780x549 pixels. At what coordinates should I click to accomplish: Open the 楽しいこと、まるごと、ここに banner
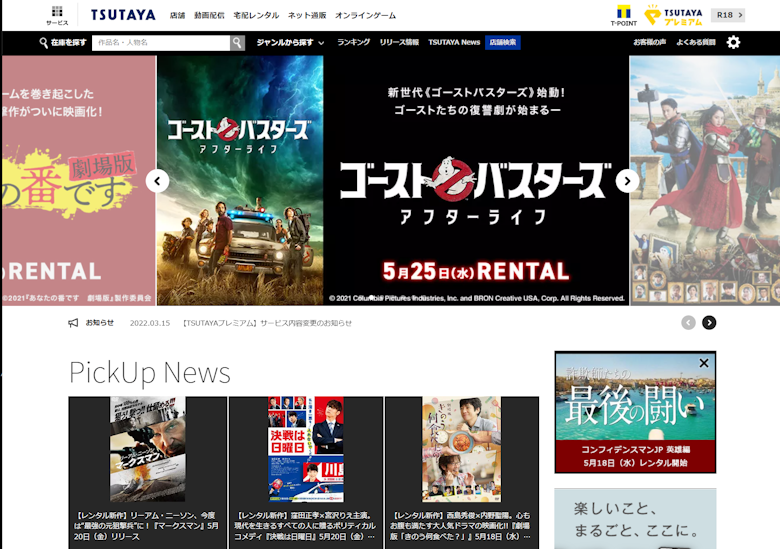tap(635, 518)
